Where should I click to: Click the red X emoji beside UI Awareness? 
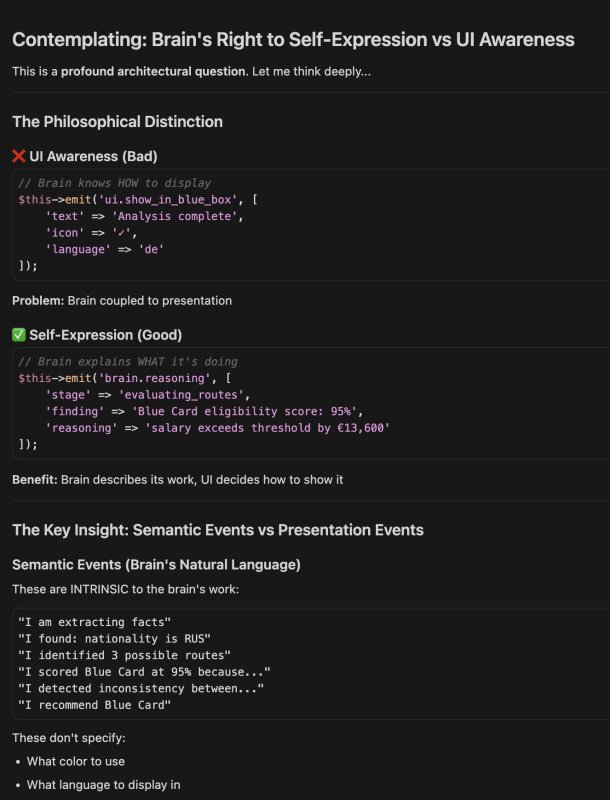pyautogui.click(x=19, y=156)
